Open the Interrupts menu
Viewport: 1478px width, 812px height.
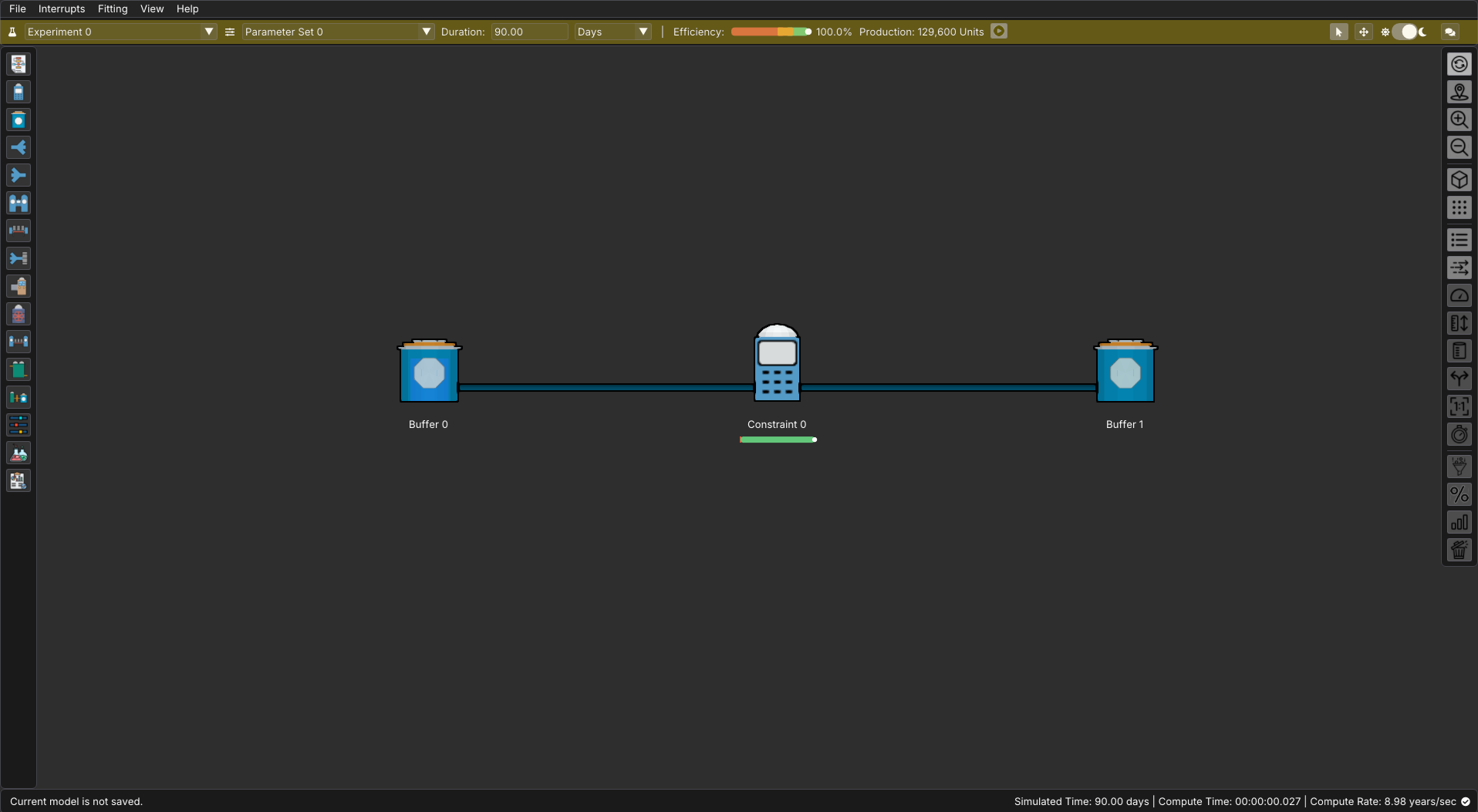(62, 8)
